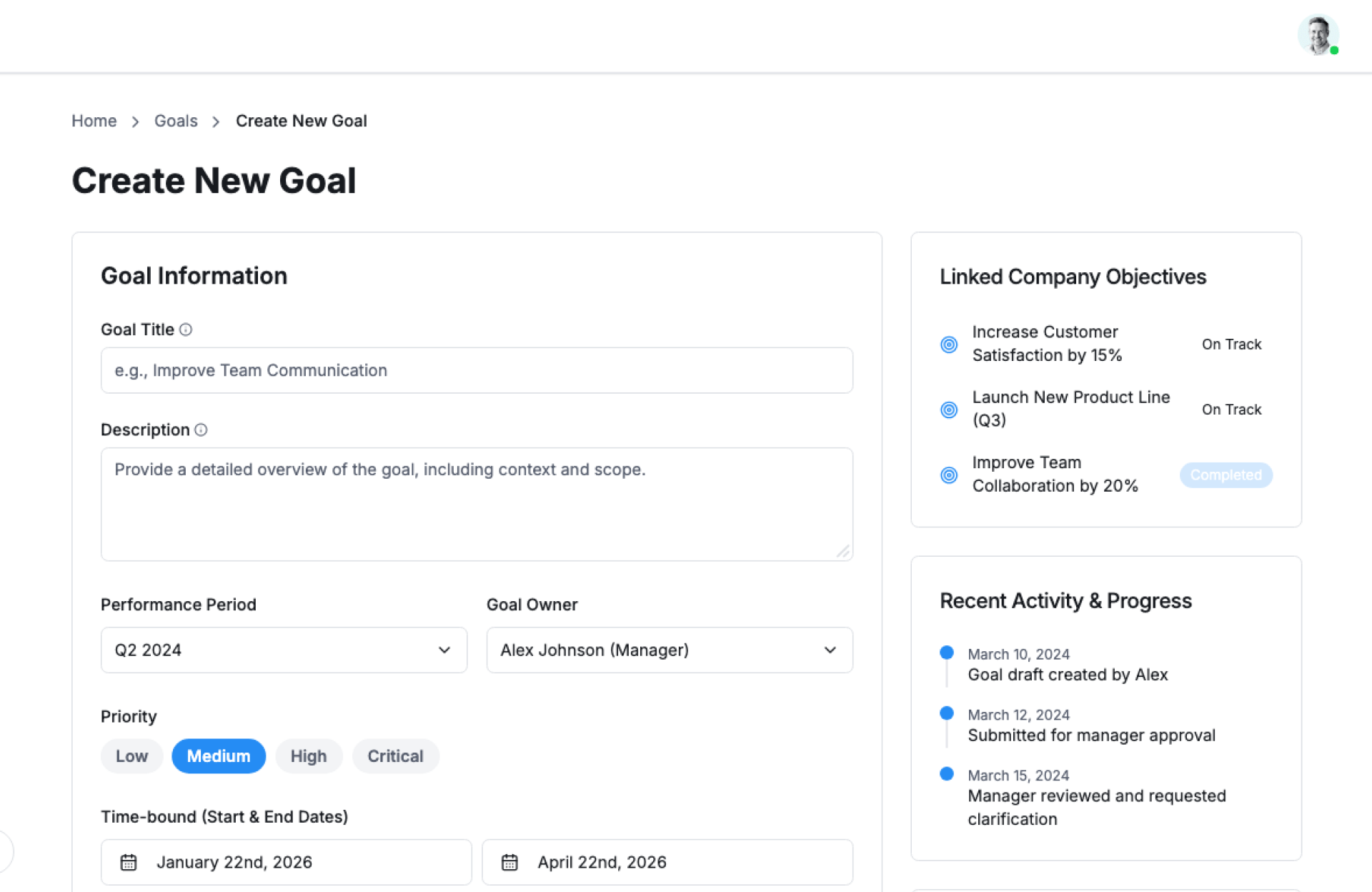Click the March 15, 2024 timeline marker
Viewport: 1372px width, 892px height.
[x=947, y=774]
